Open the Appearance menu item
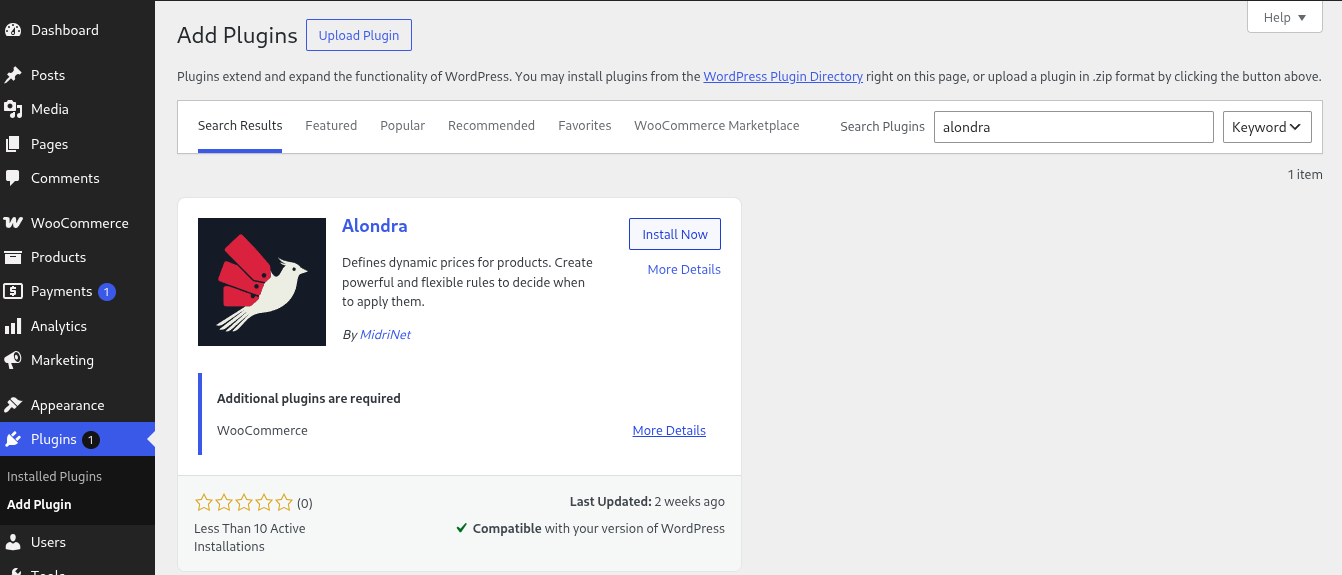 [x=77, y=405]
